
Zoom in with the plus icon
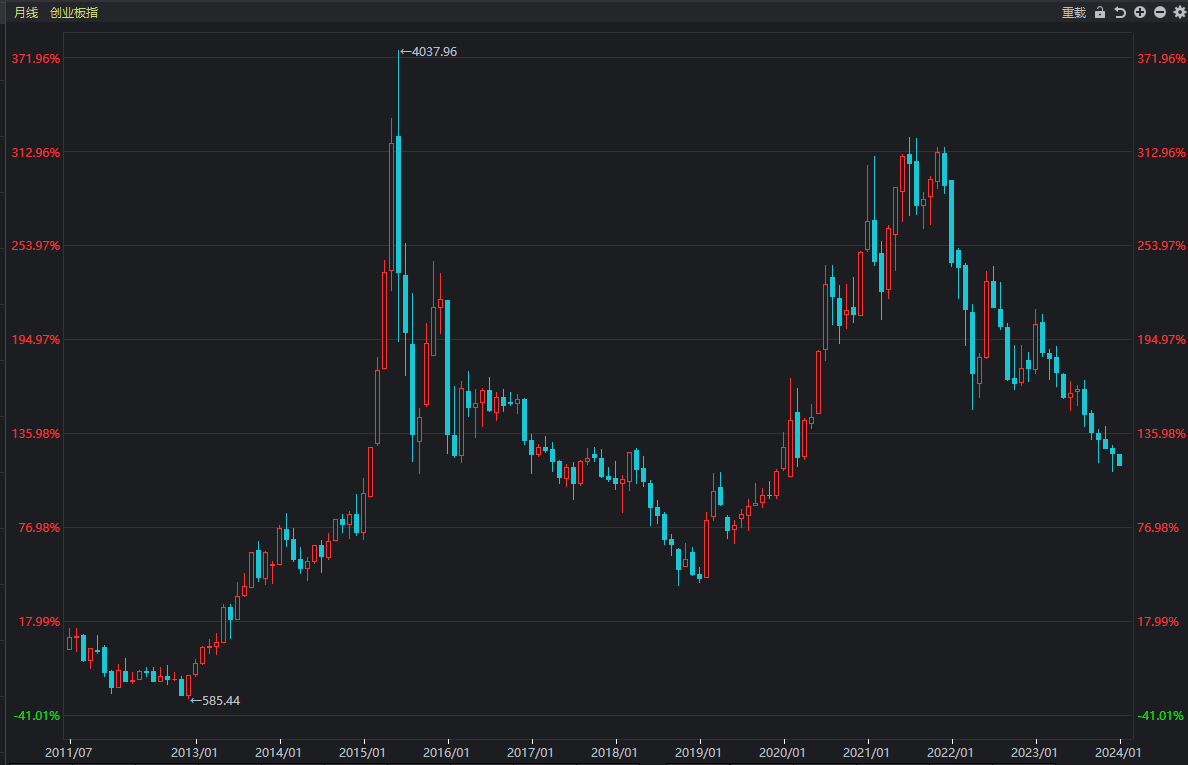pos(1140,12)
